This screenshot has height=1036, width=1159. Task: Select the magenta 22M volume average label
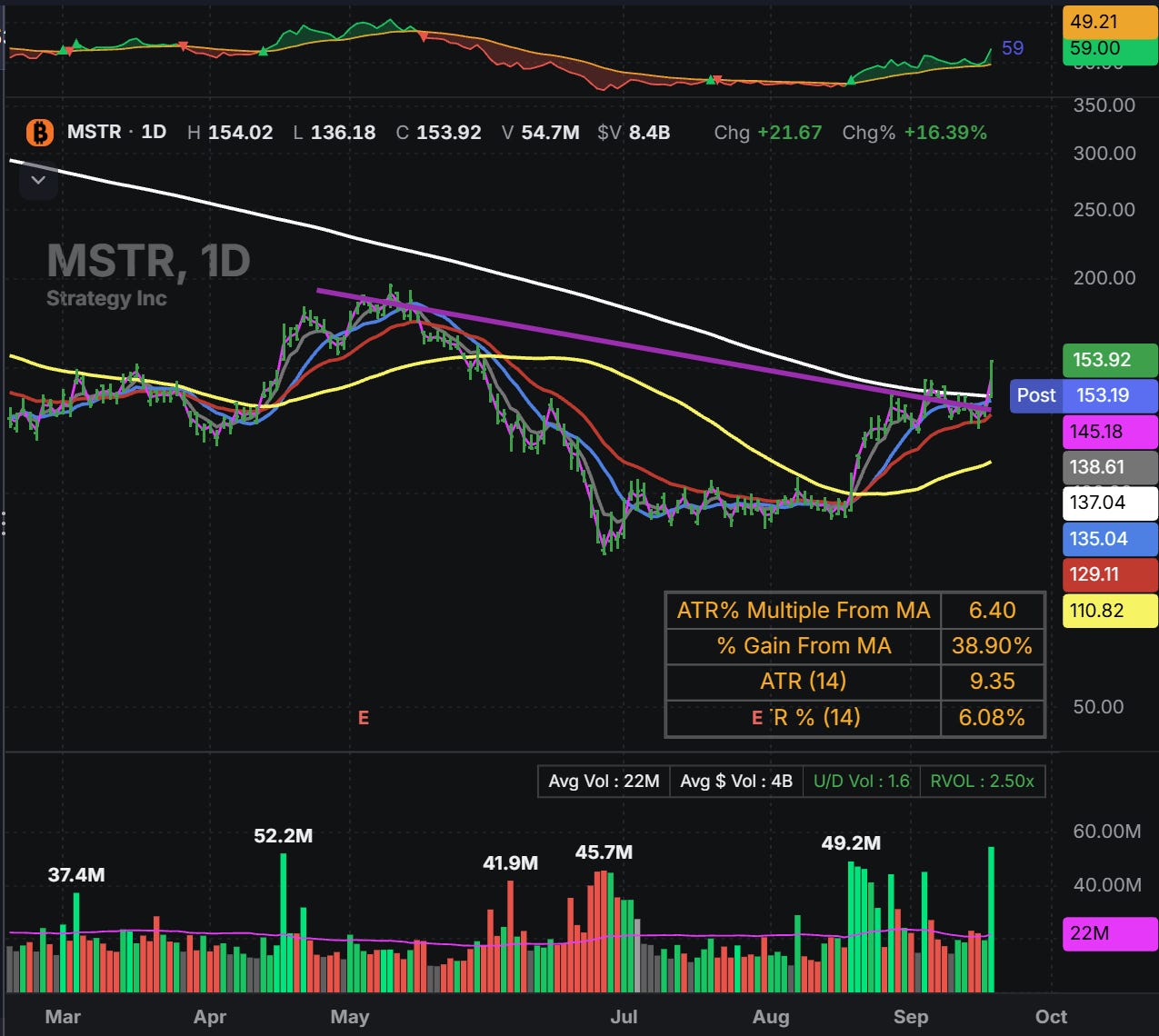[x=1110, y=933]
